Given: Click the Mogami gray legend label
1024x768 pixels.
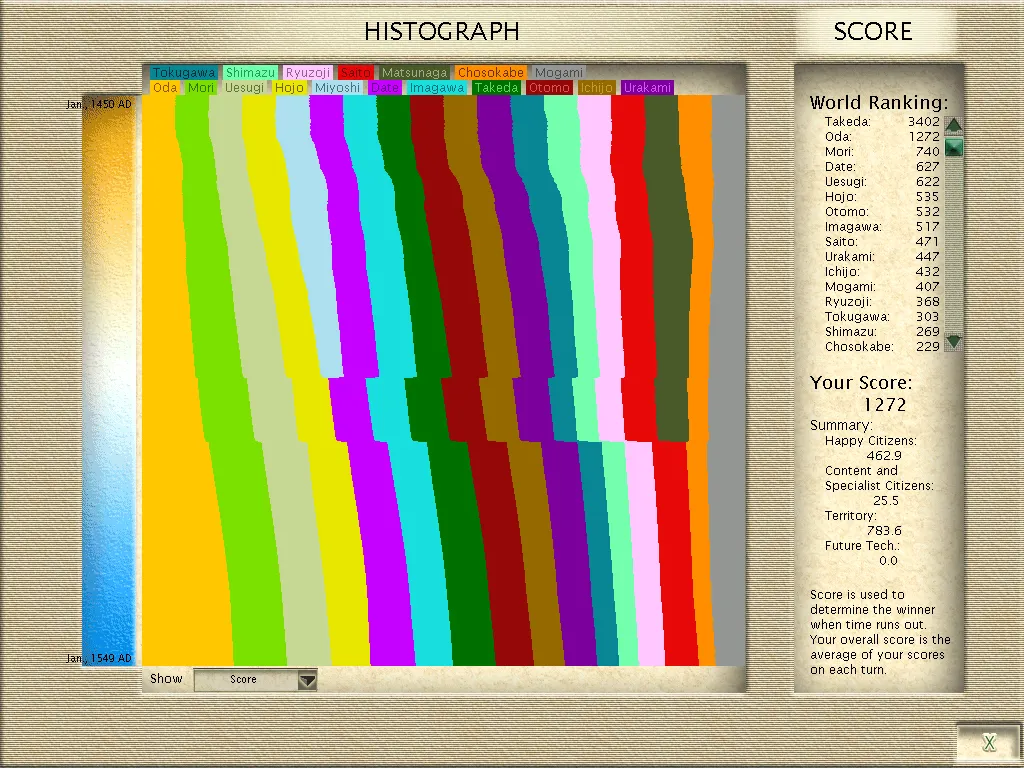Looking at the screenshot, I should [558, 72].
